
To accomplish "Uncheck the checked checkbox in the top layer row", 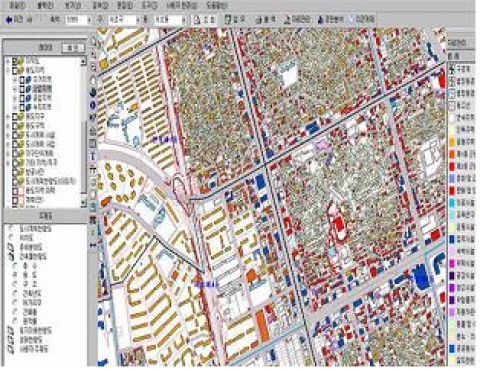I will 15,61.
